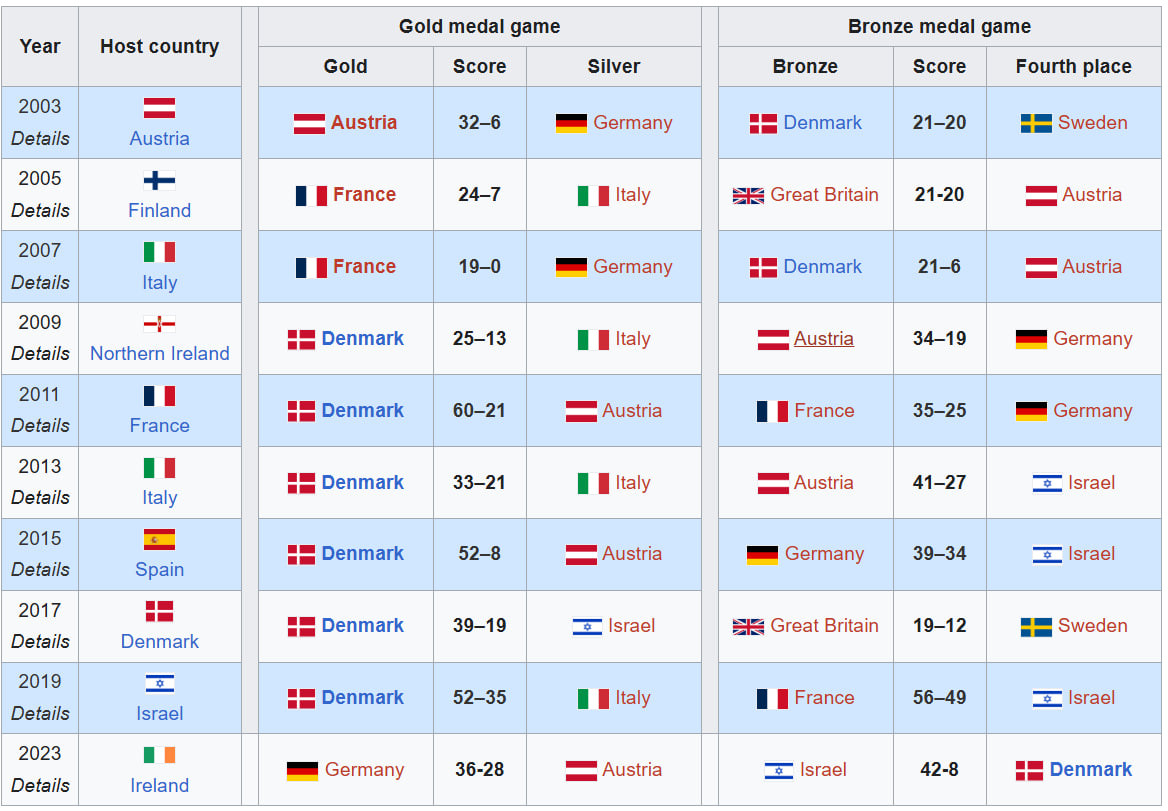Screen dimensions: 1168x811
Task: Click underlined Austria link in 2009 bronze cell
Action: point(823,339)
